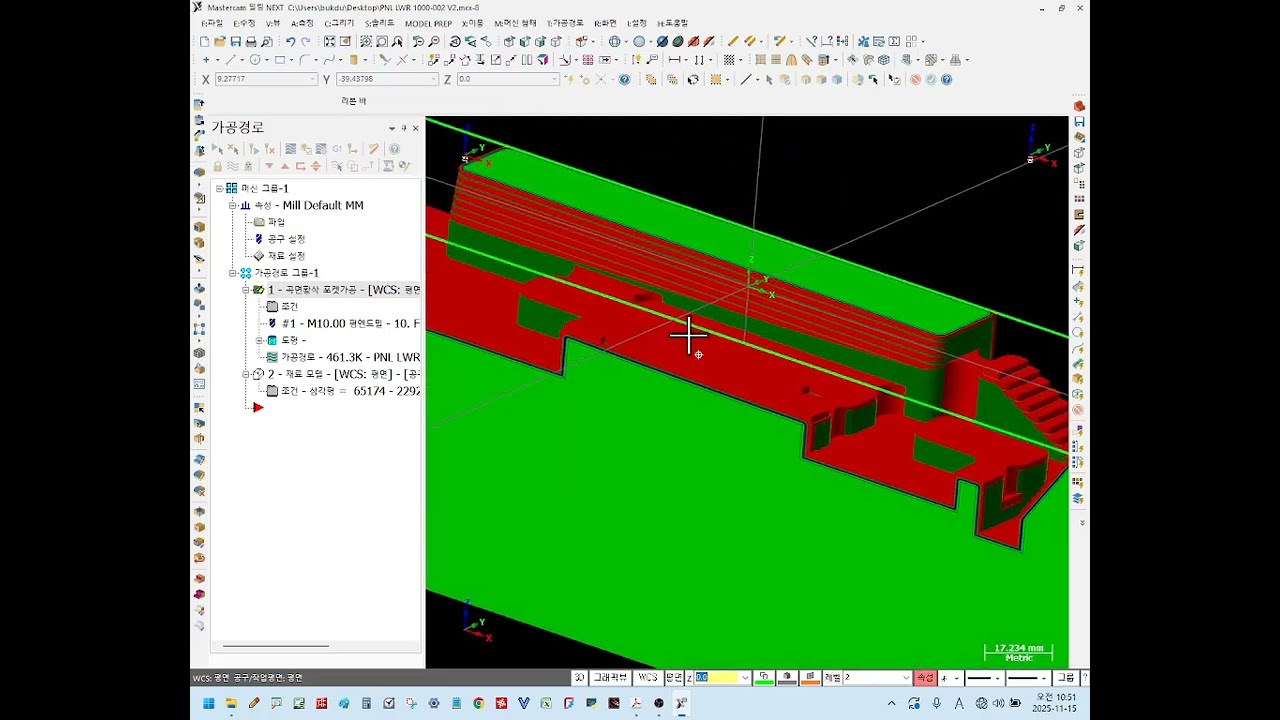Click the WCS button in status bar
Screen dimensions: 1280x720
point(648,678)
